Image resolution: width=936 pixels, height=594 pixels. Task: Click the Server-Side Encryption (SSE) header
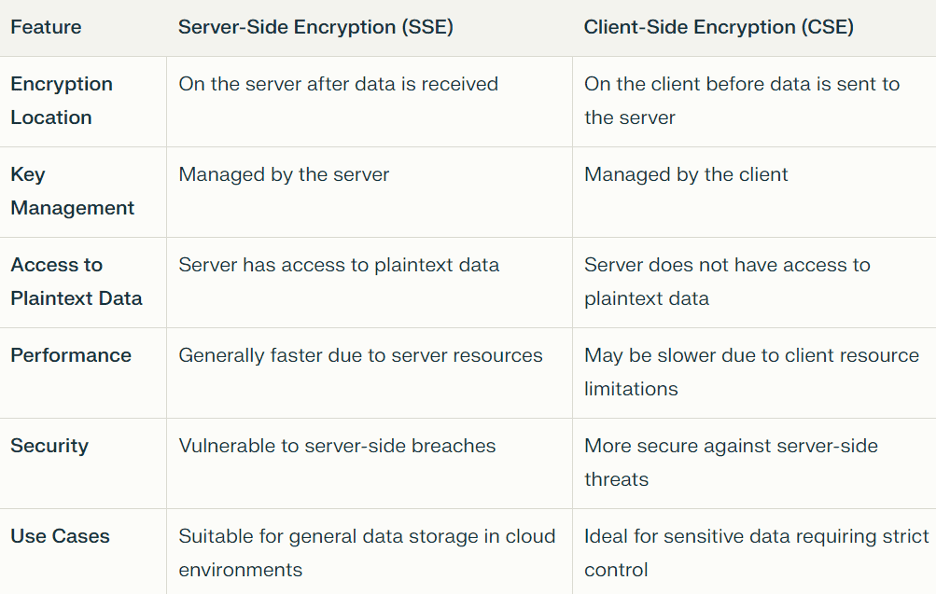[x=316, y=27]
